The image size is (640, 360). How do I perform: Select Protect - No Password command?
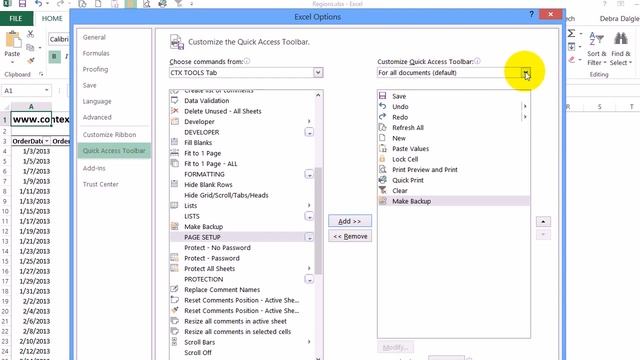click(x=242, y=248)
